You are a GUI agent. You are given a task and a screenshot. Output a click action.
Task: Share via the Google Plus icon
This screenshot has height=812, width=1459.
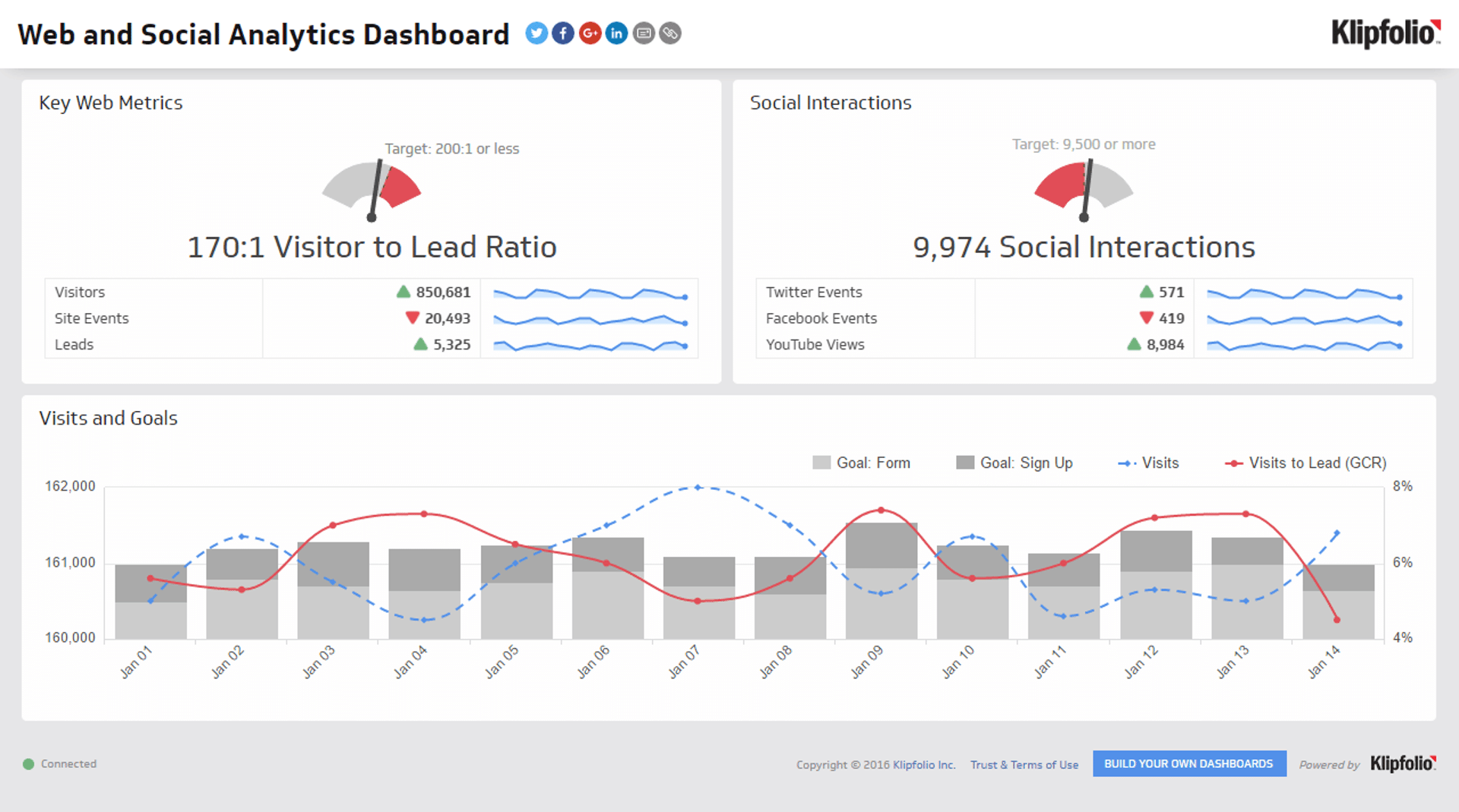tap(590, 33)
